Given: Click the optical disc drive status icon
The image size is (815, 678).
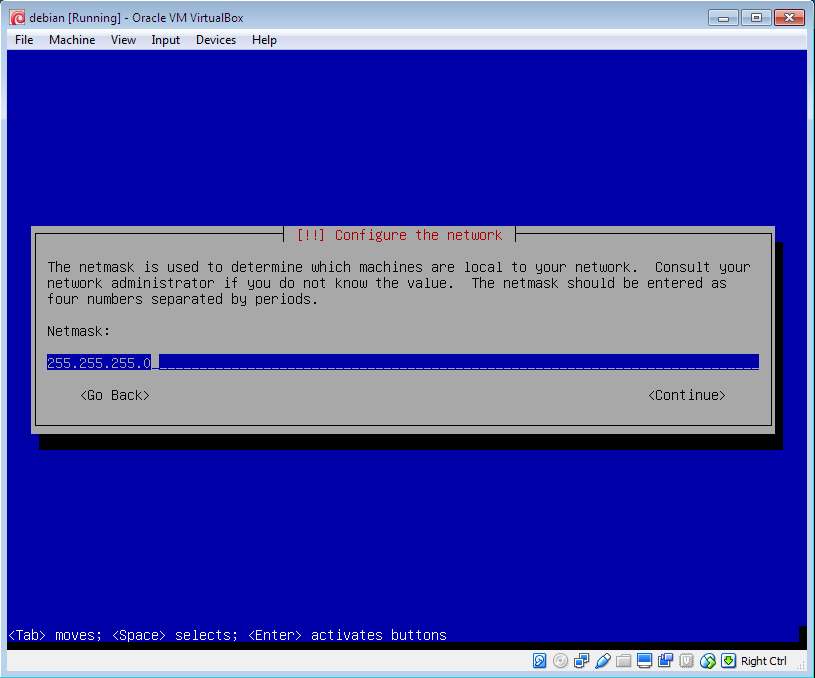Looking at the screenshot, I should [x=560, y=661].
